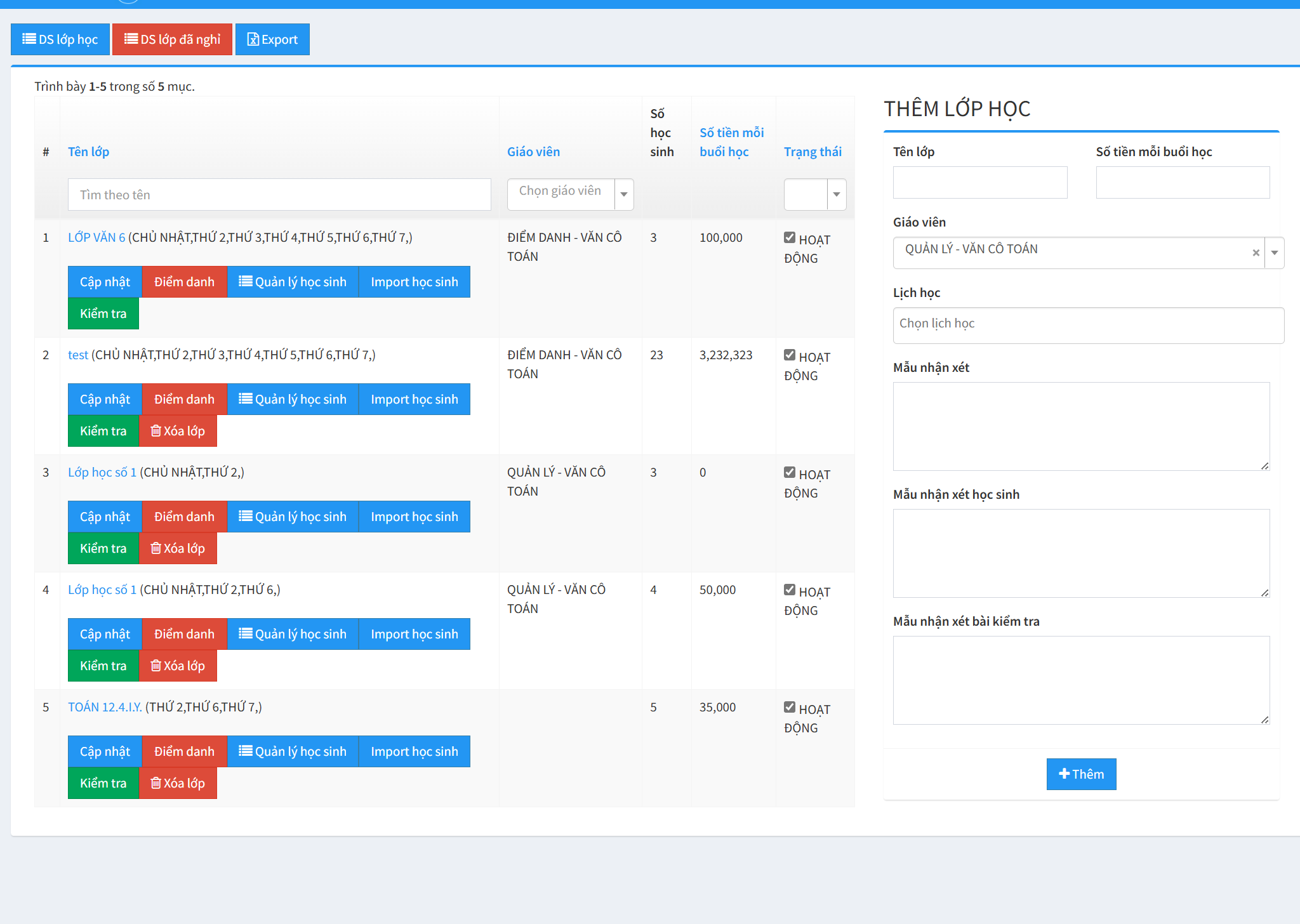Open Quản lý học sinh for LỚP VĂN 6
Viewport: 1300px width, 924px height.
(293, 282)
